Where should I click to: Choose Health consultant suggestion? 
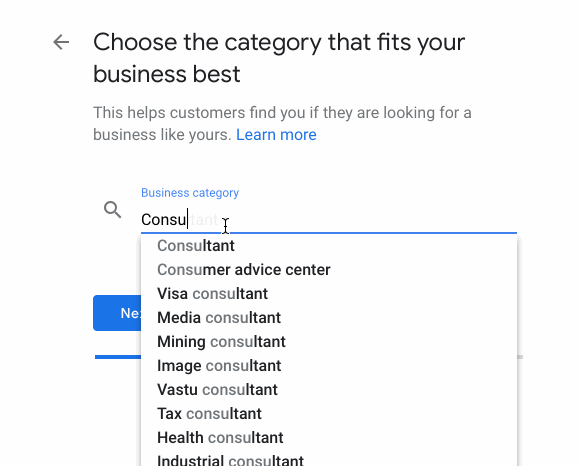(x=329, y=438)
